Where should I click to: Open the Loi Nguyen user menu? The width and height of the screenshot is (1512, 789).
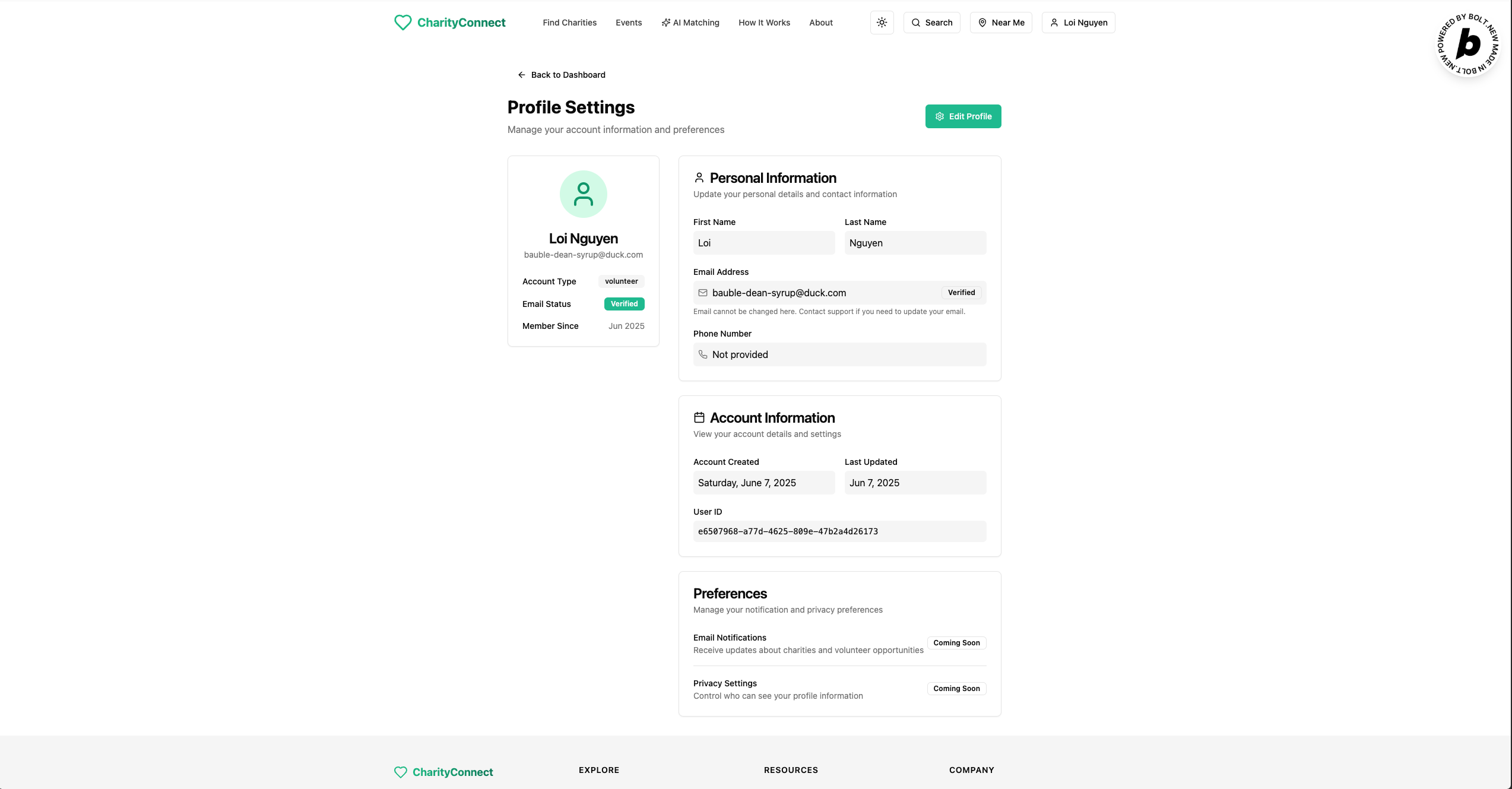click(1078, 23)
